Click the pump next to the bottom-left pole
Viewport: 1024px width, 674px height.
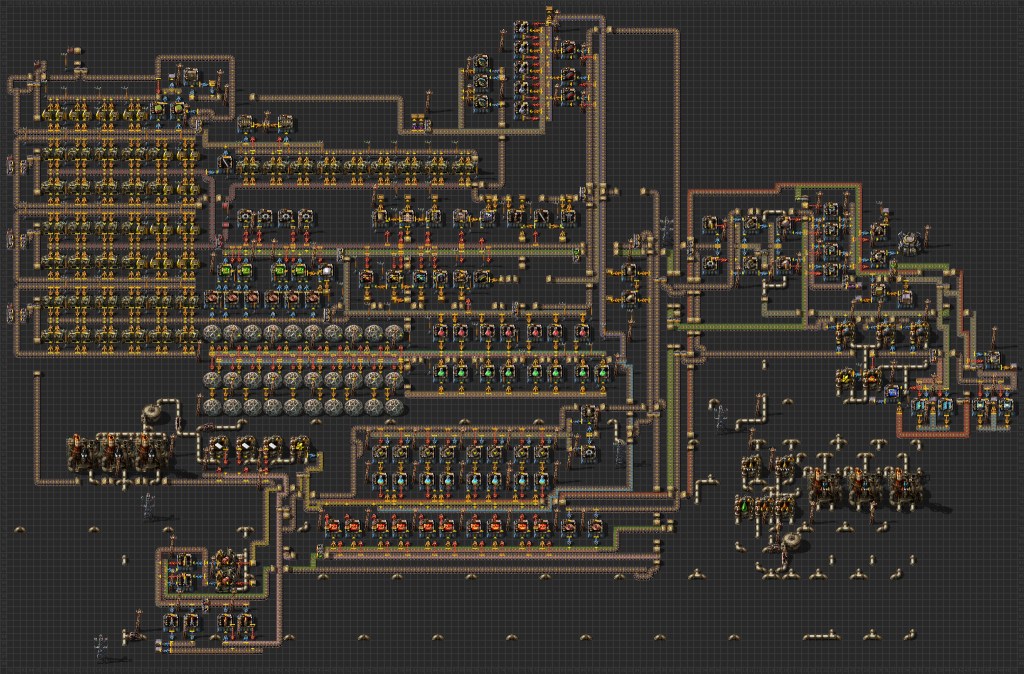click(x=135, y=634)
